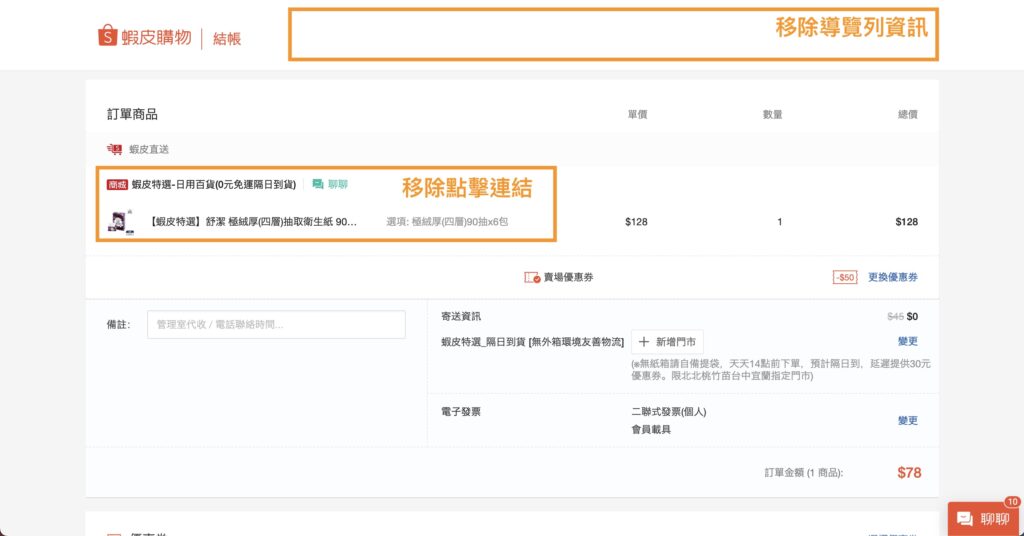This screenshot has height=536, width=1024.
Task: Click the 結帳 checkout page title
Action: click(227, 39)
